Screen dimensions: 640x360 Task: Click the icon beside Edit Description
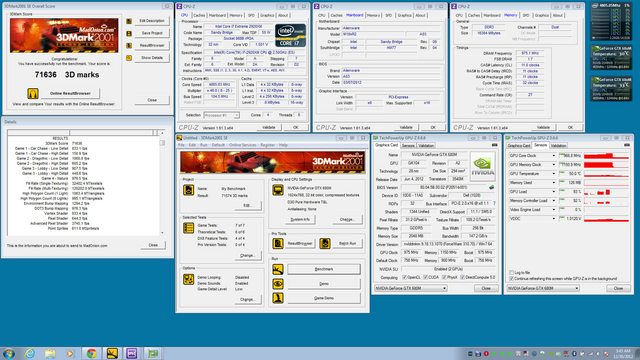[x=129, y=21]
